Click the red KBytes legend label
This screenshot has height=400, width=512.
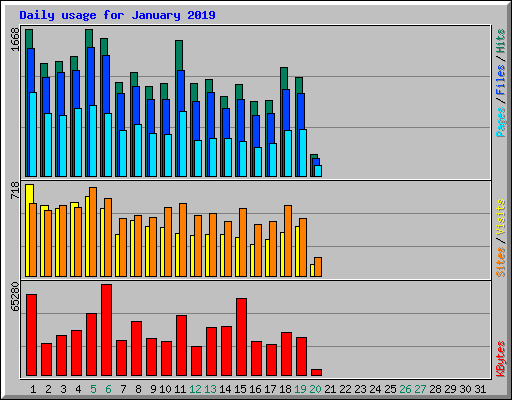click(501, 359)
